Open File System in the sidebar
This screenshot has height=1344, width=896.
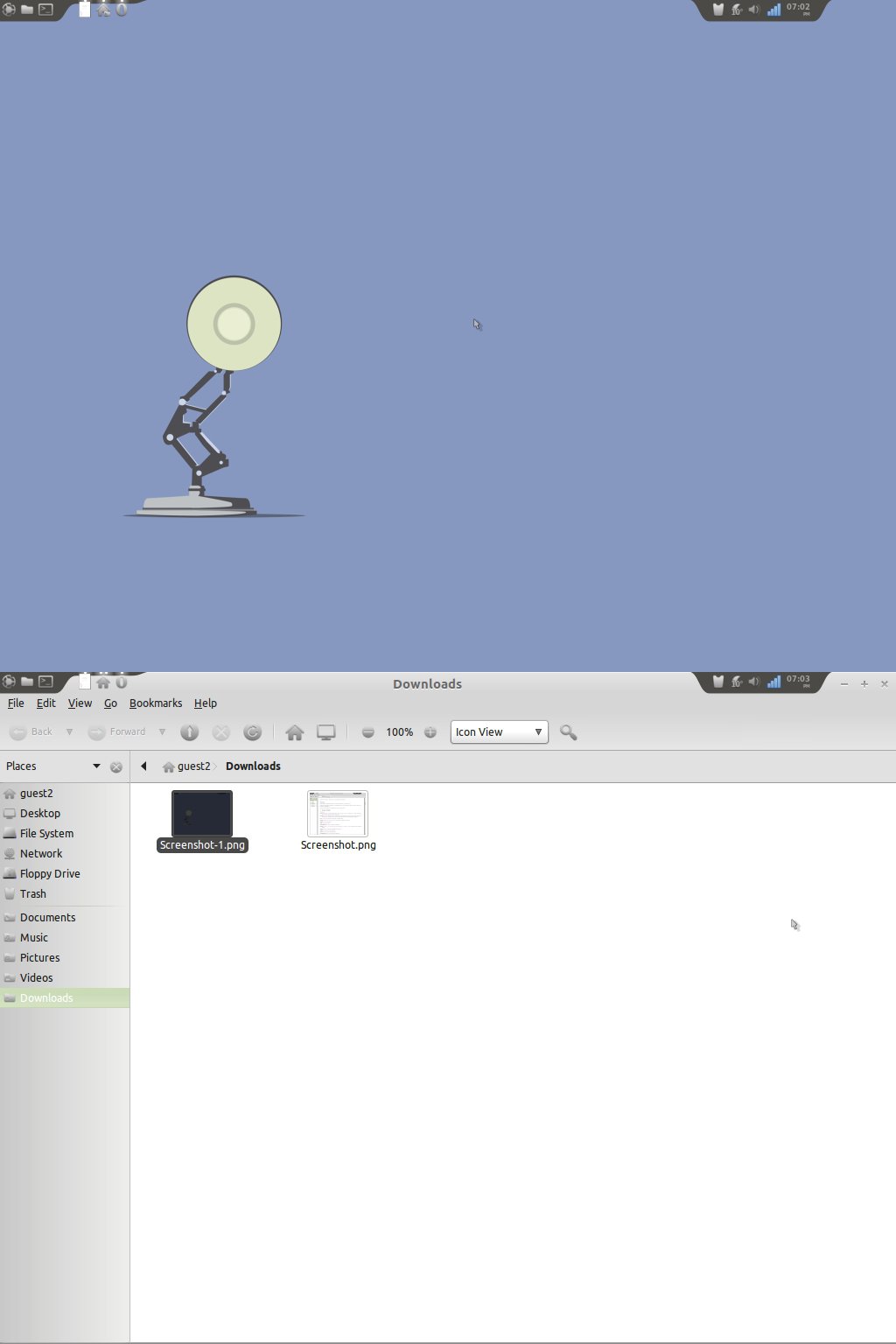pyautogui.click(x=65, y=834)
